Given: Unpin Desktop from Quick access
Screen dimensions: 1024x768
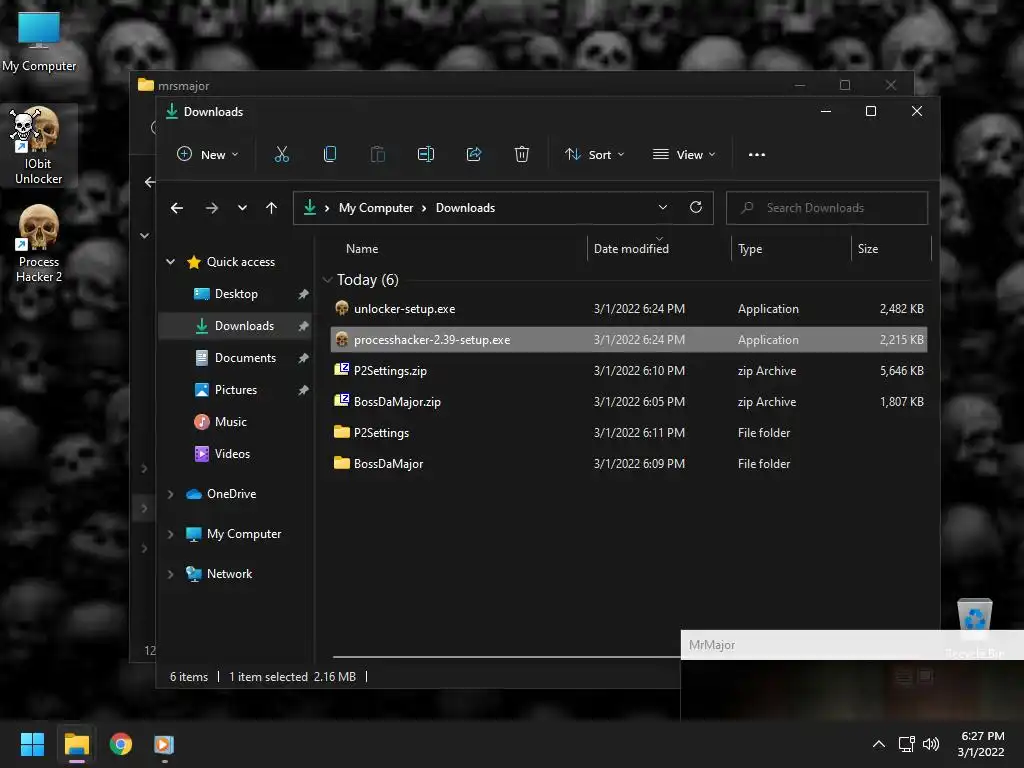Looking at the screenshot, I should pos(303,294).
